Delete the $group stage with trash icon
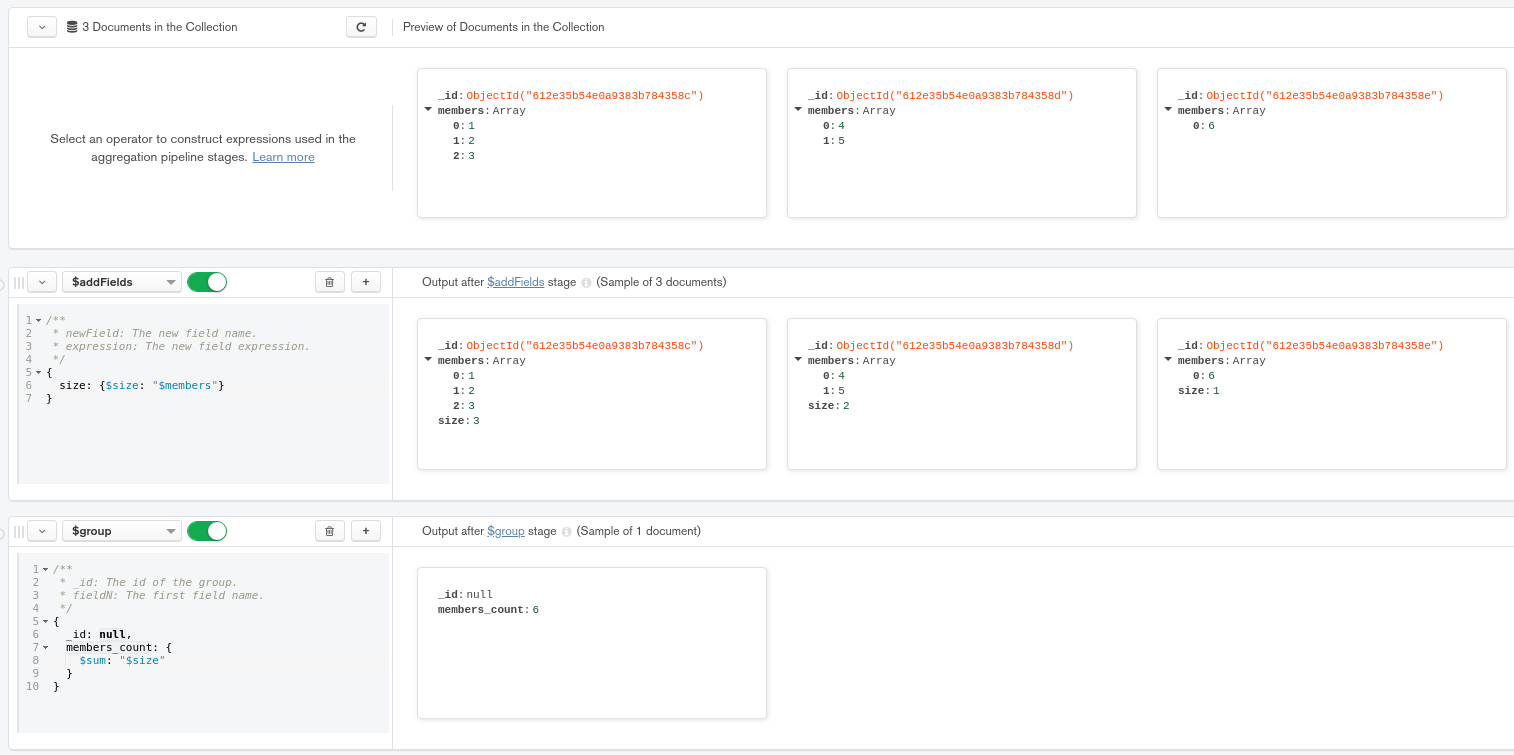Viewport: 1514px width, 755px height. pos(330,531)
